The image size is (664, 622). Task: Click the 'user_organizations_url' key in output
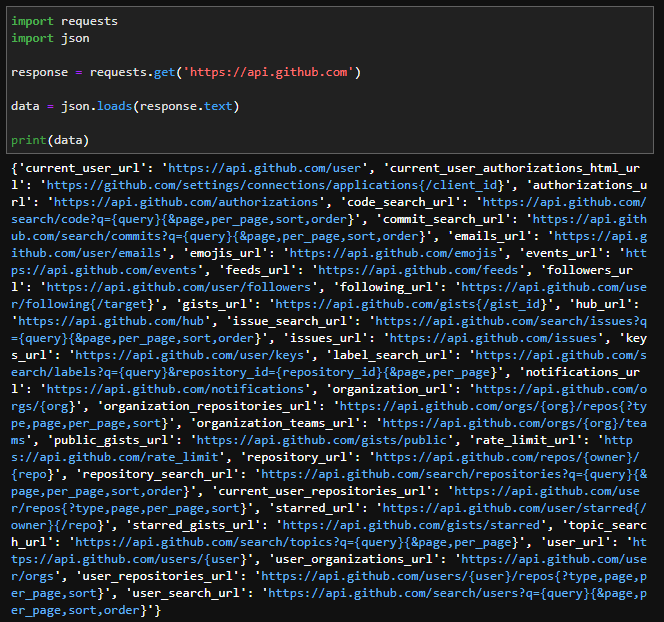[354, 559]
